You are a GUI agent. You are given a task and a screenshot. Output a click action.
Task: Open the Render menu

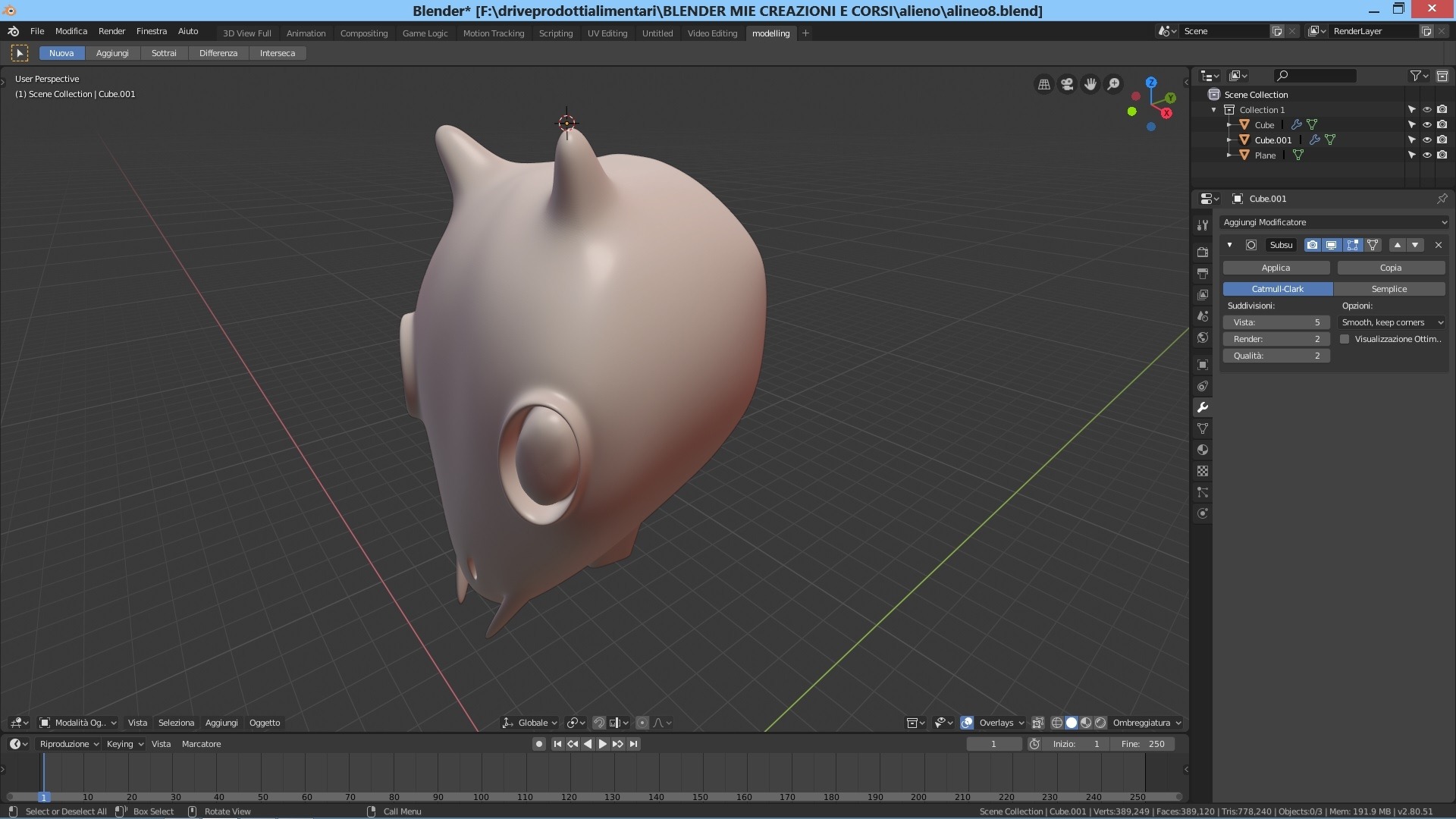coord(111,31)
